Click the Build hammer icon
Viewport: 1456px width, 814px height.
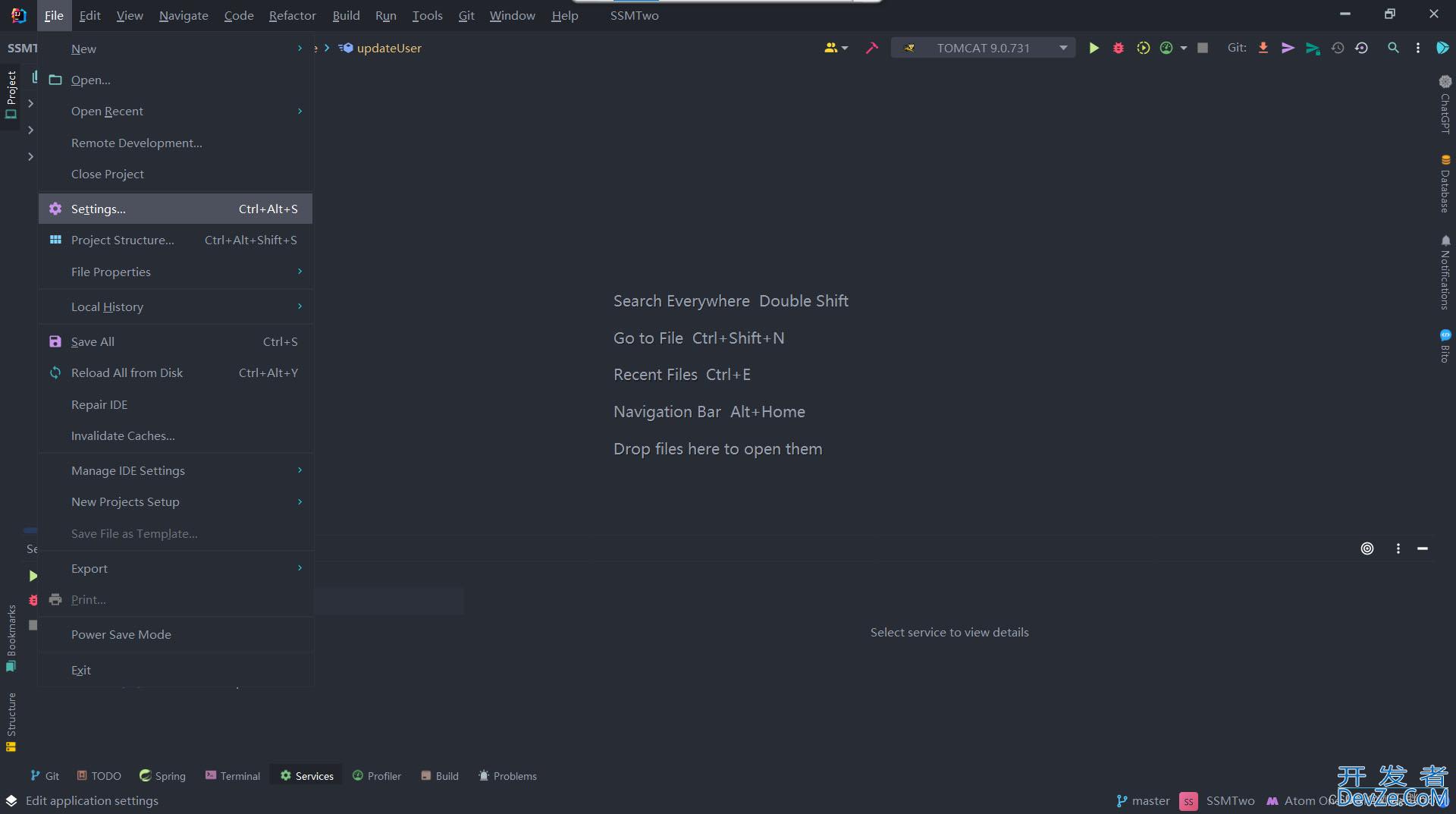coord(871,48)
